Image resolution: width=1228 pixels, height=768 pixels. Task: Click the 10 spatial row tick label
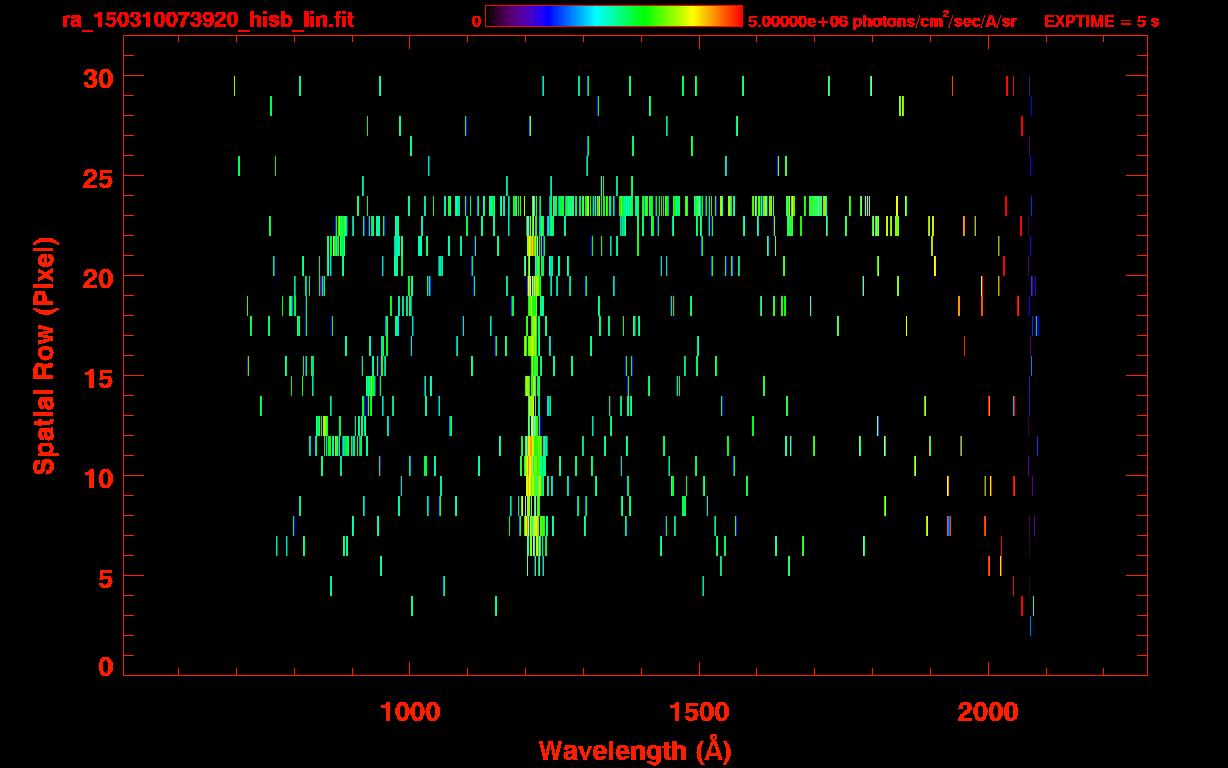coord(98,477)
